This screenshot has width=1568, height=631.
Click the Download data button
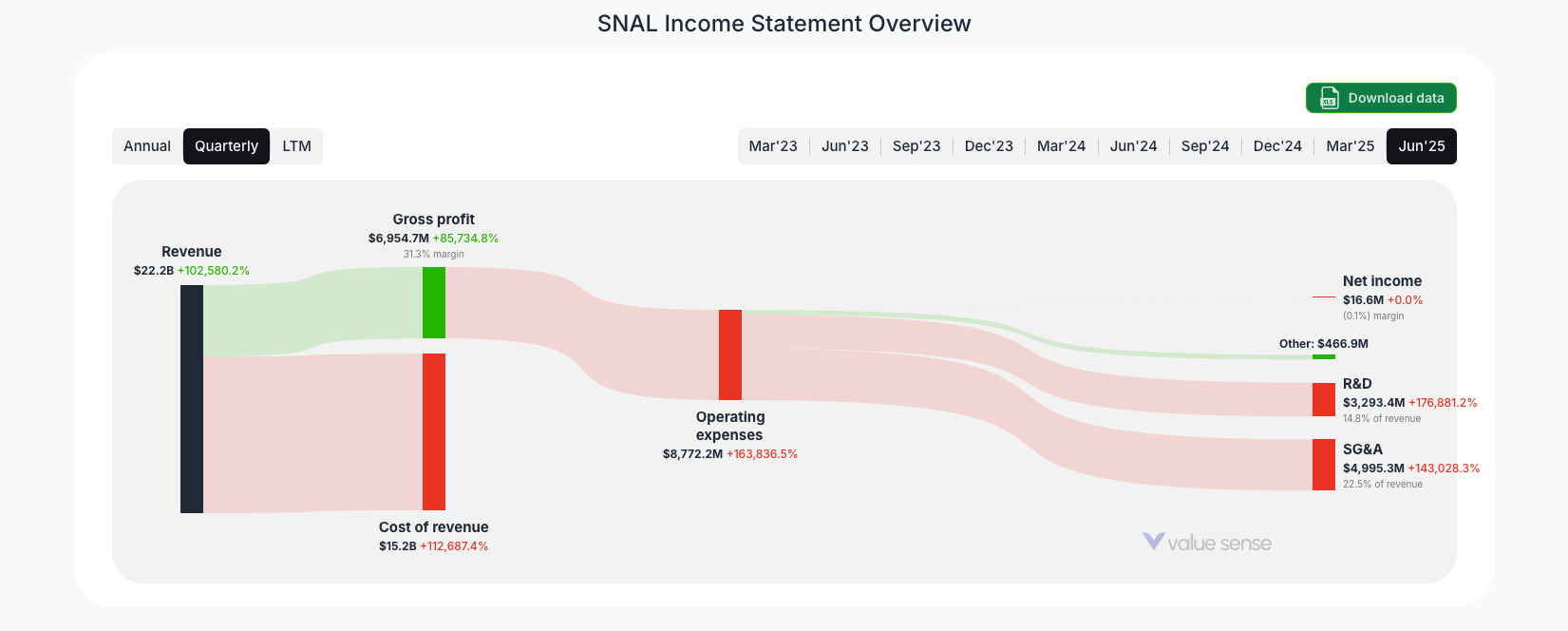pyautogui.click(x=1381, y=98)
